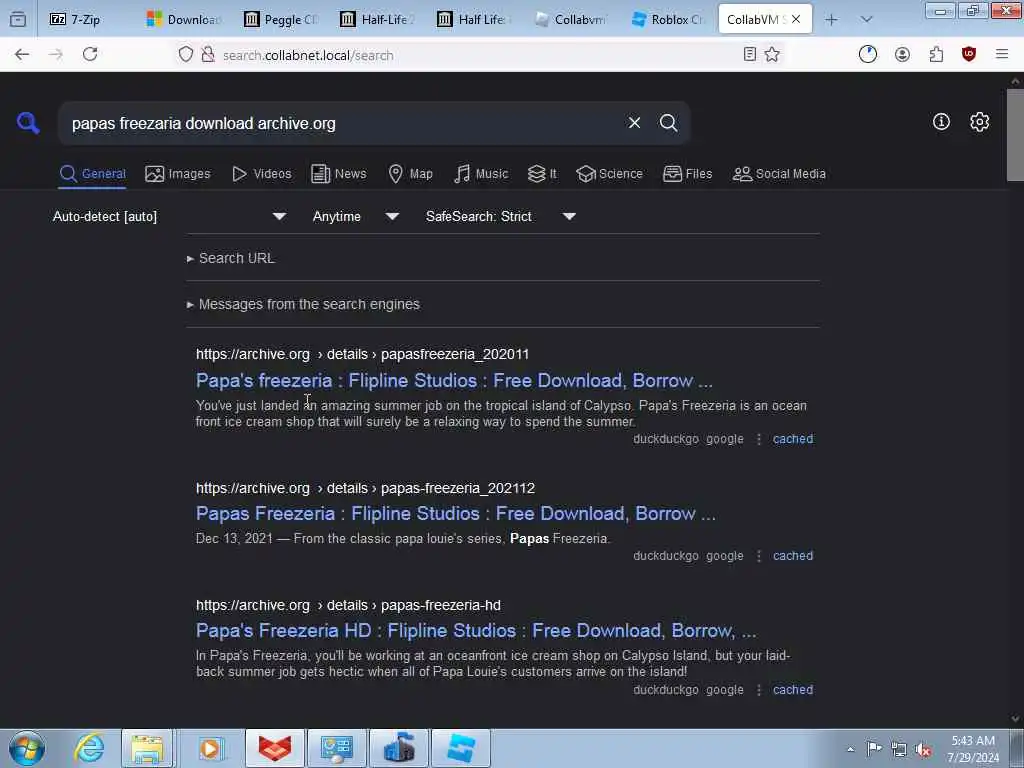Viewport: 1024px width, 768px height.
Task: Switch to the Peggle tab
Action: click(282, 20)
